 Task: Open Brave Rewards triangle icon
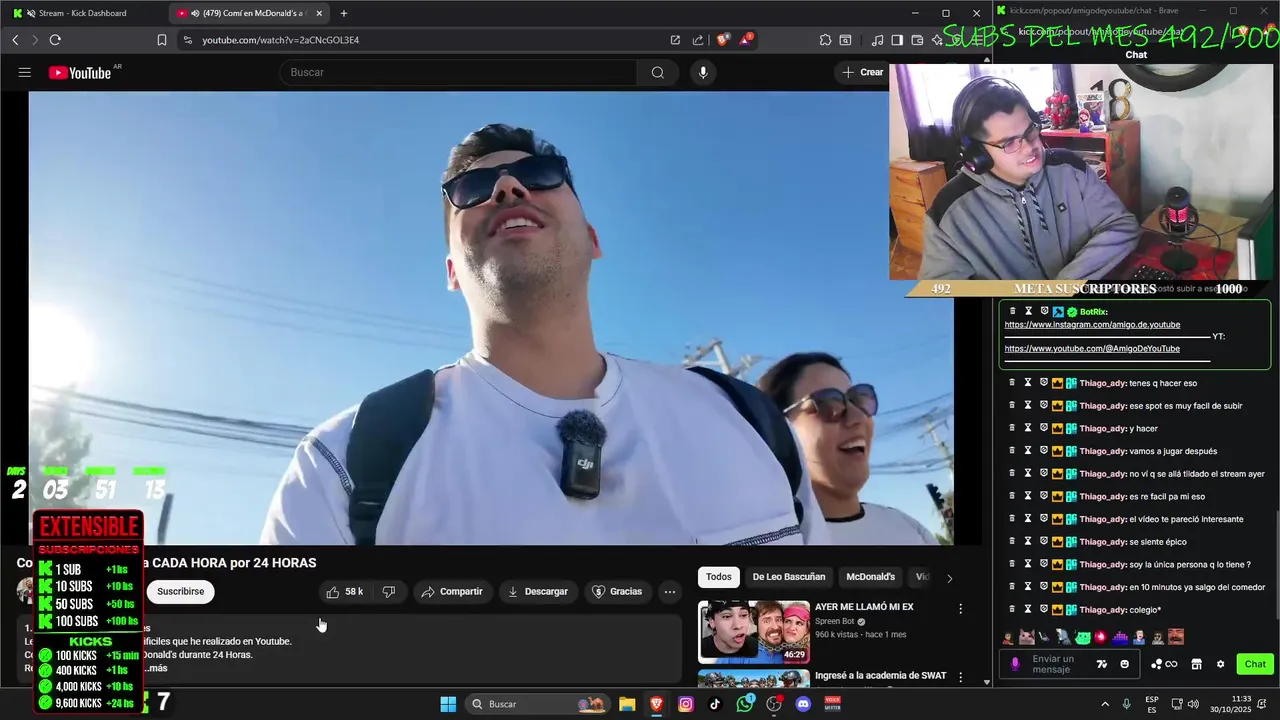746,40
